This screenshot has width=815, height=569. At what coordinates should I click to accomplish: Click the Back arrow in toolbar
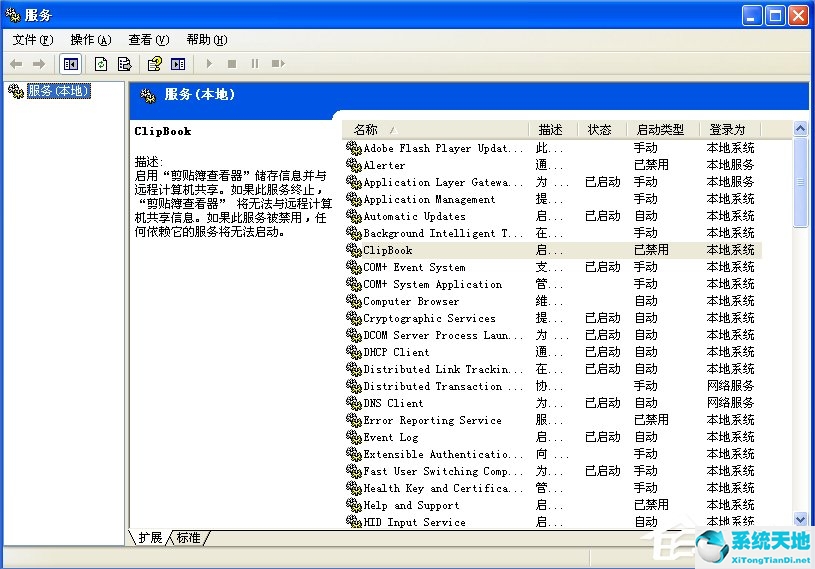tap(16, 64)
